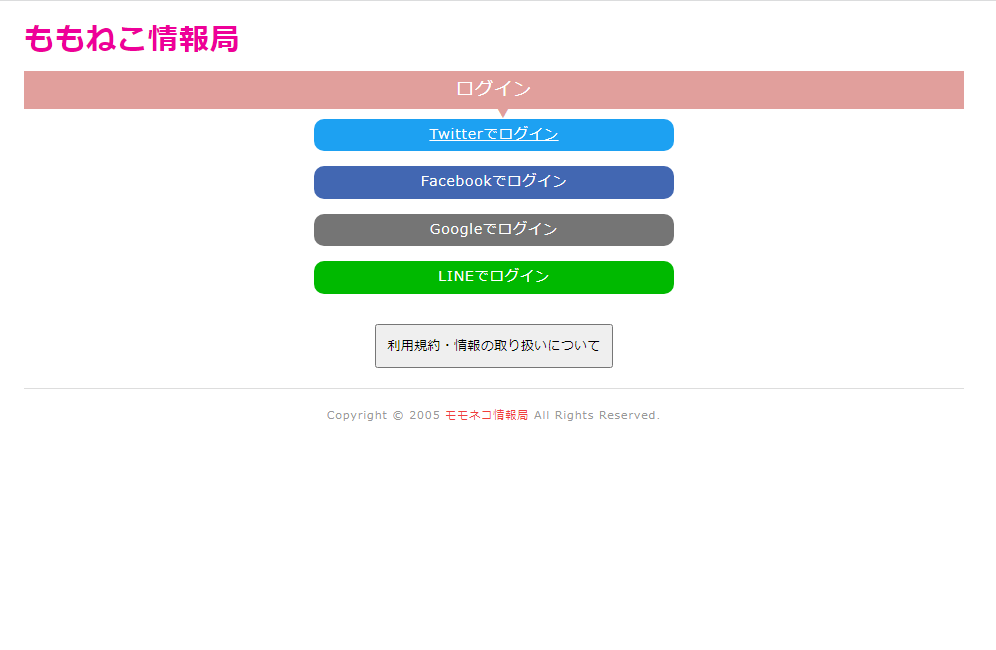
Task: Click the small triangle below ログイン header
Action: (x=502, y=113)
